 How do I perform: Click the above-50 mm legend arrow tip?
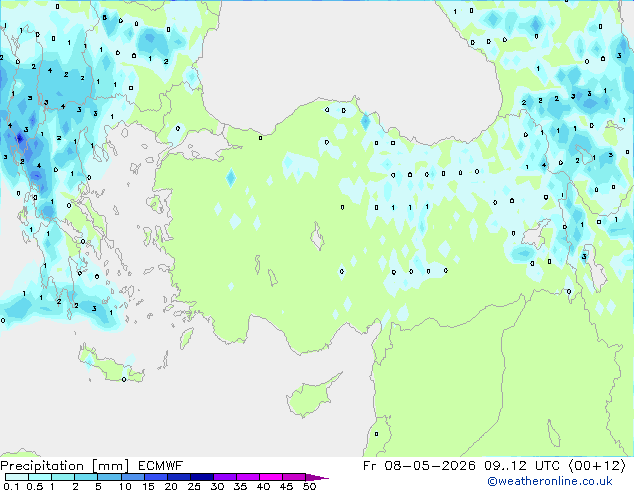coord(317,477)
